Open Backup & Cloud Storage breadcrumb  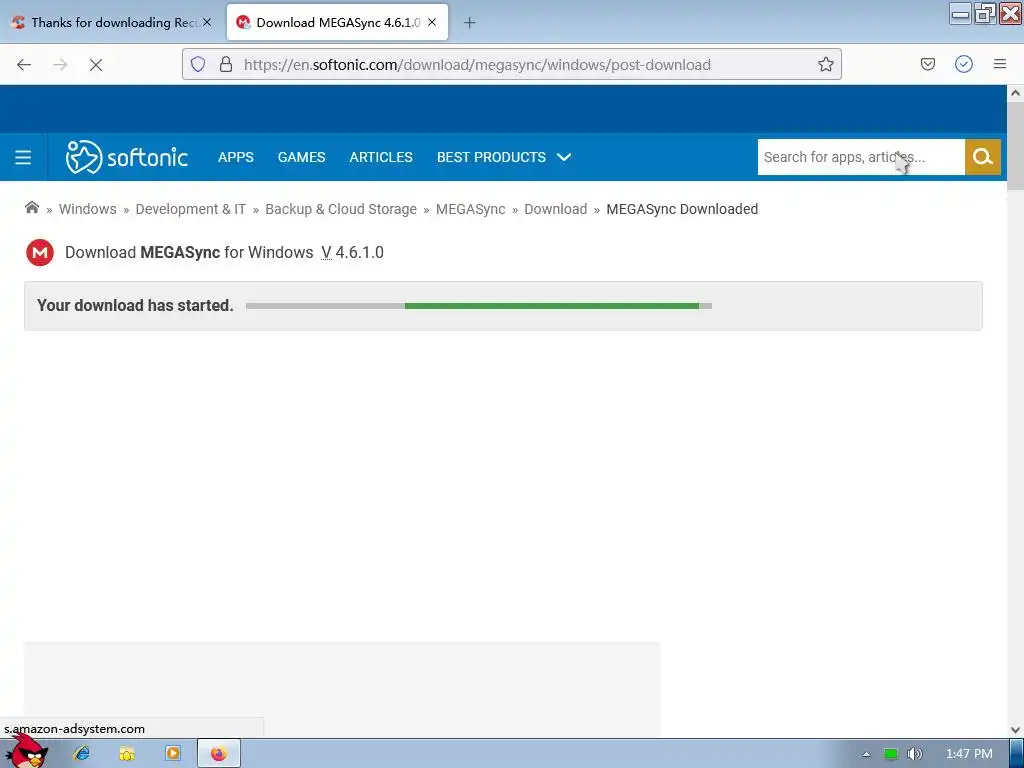pyautogui.click(x=341, y=209)
